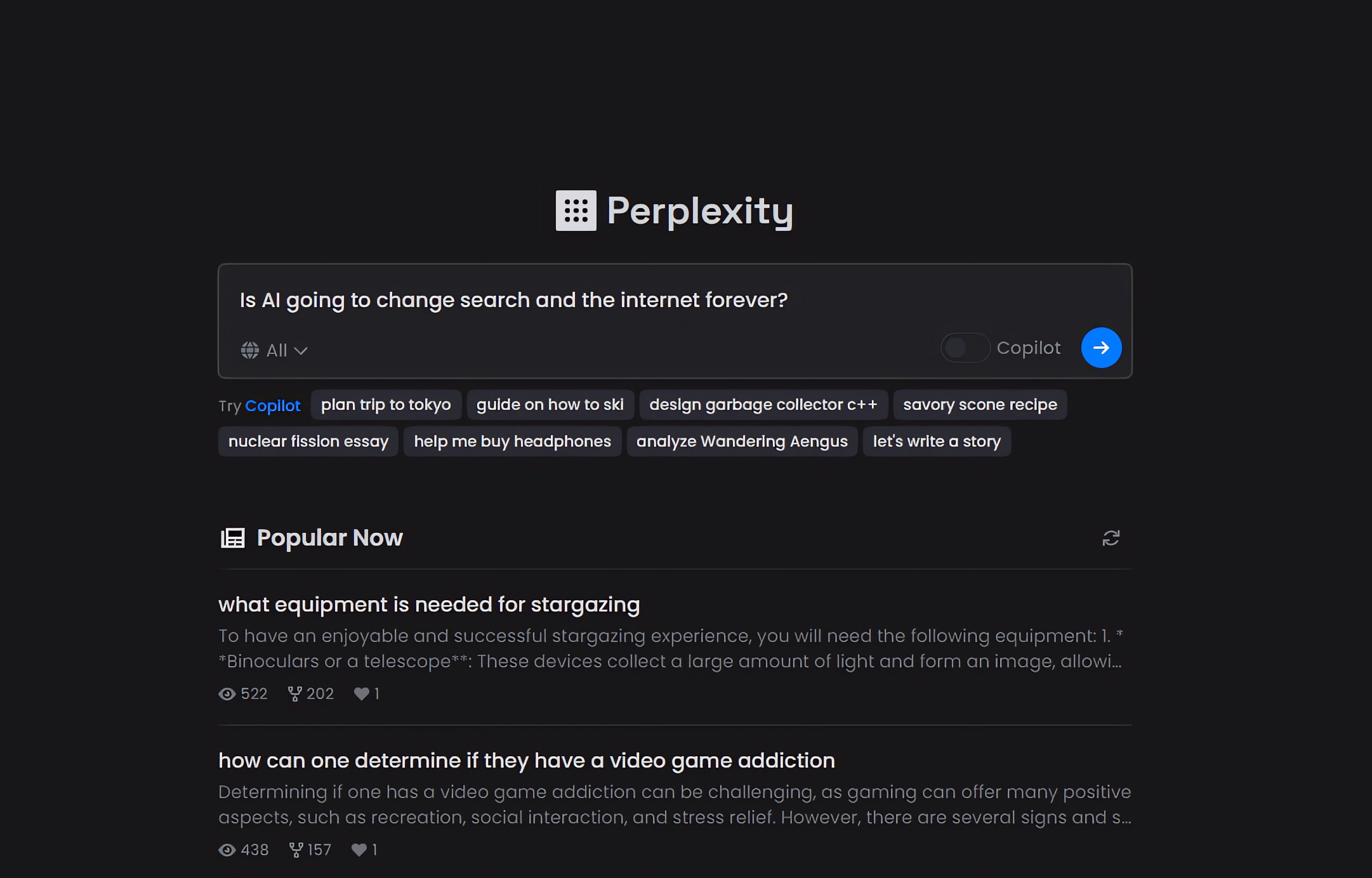Open 'what equipment is needed for stargazing'
Viewport: 1372px width, 878px height.
429,604
